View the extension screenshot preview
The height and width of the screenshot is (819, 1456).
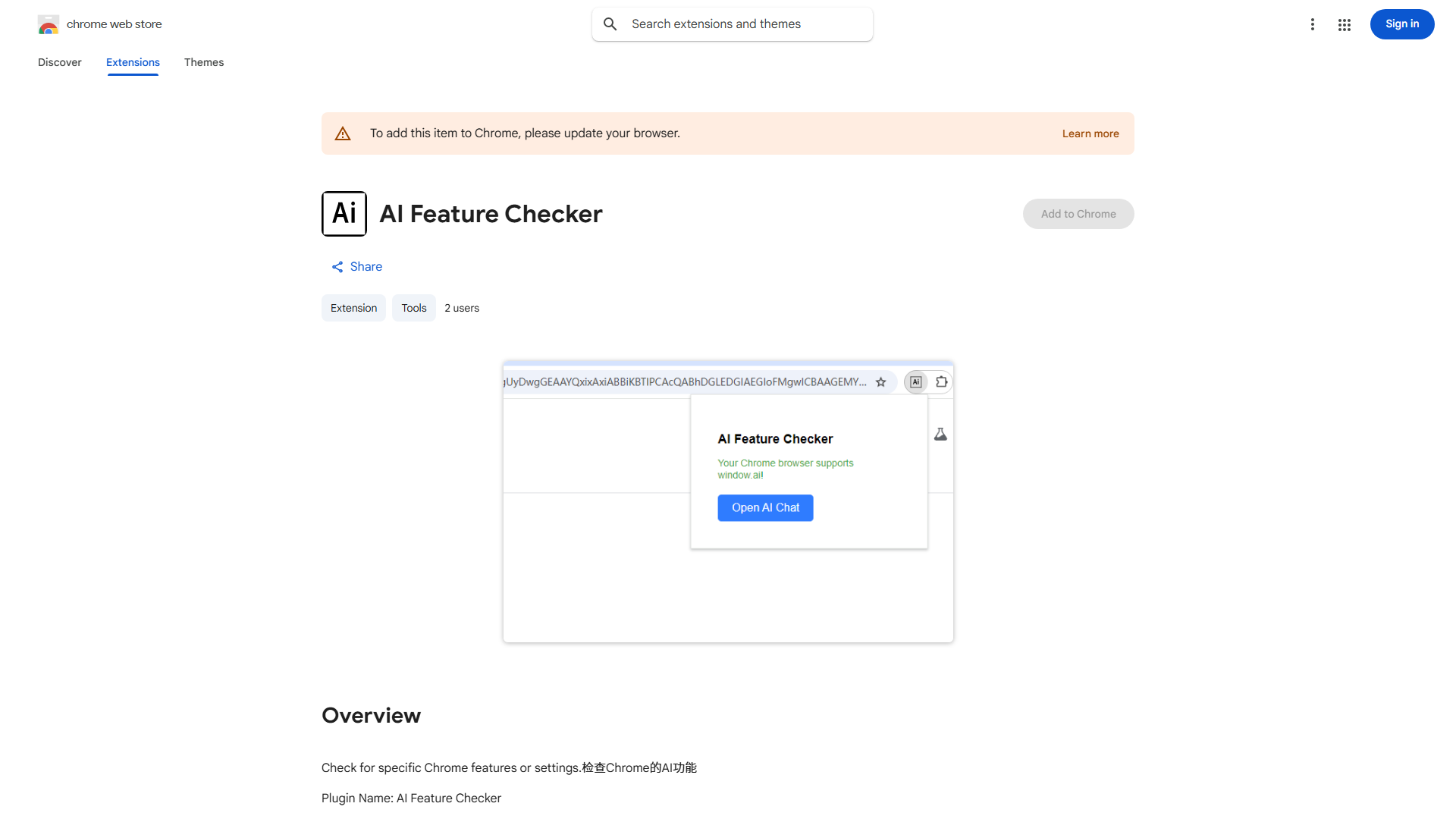coord(727,502)
